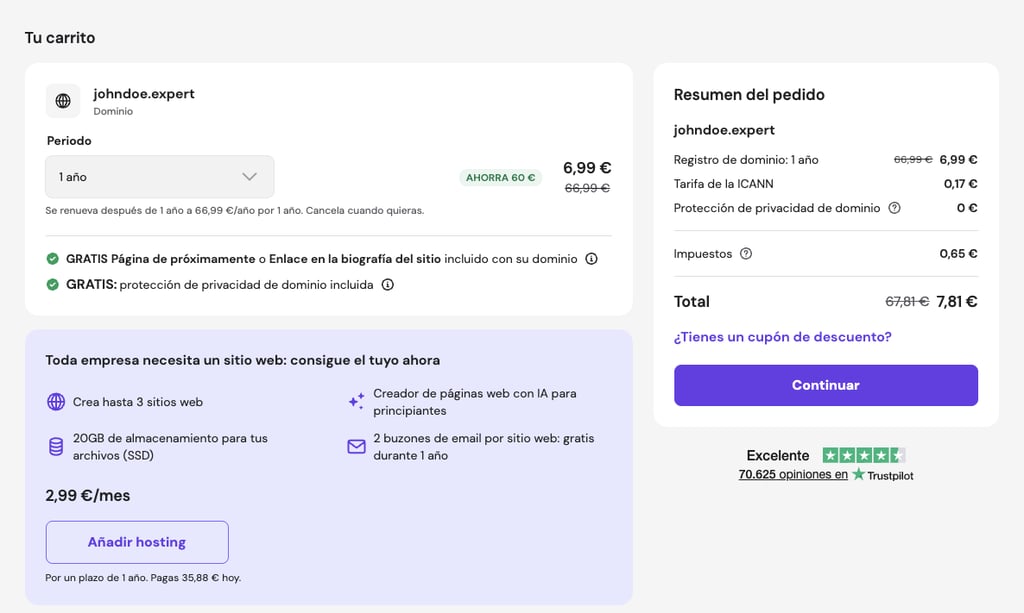1024x613 pixels.
Task: Click the 'Resumen del pedido' heading
Action: click(749, 95)
